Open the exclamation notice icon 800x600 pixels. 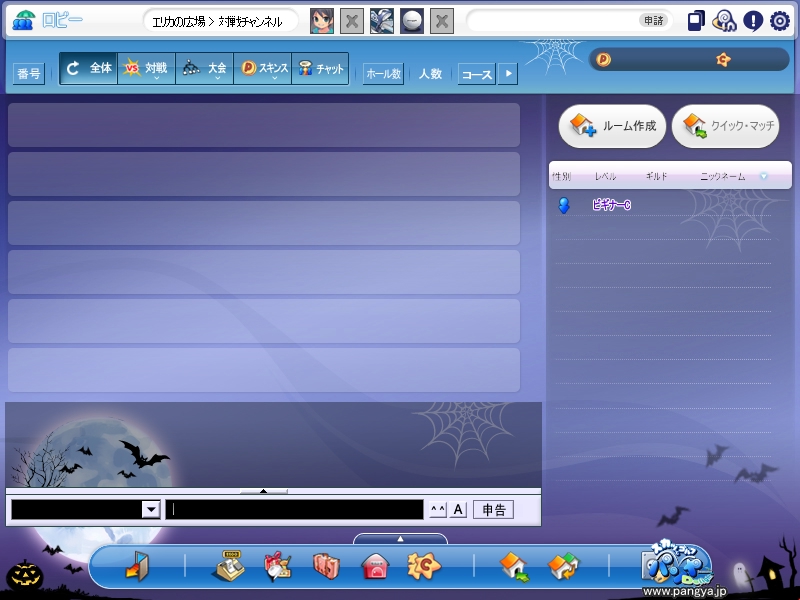[x=753, y=21]
